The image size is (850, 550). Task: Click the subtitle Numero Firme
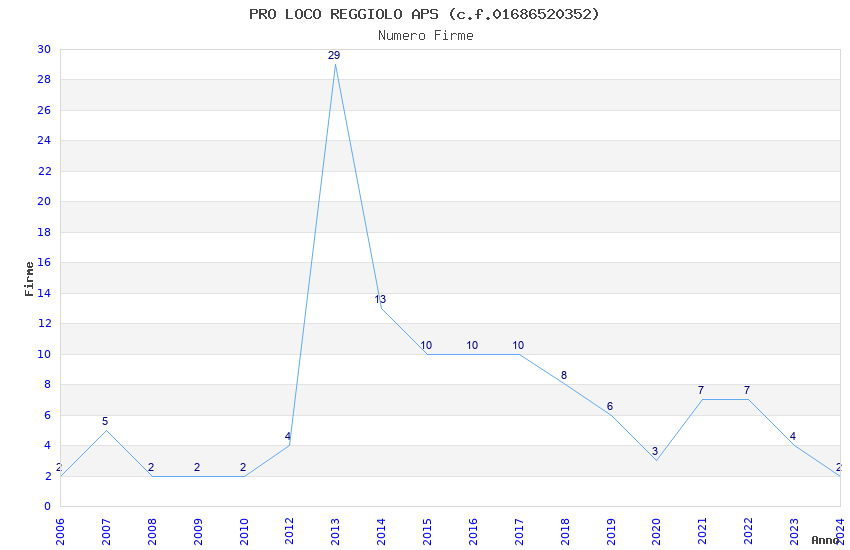tap(426, 36)
